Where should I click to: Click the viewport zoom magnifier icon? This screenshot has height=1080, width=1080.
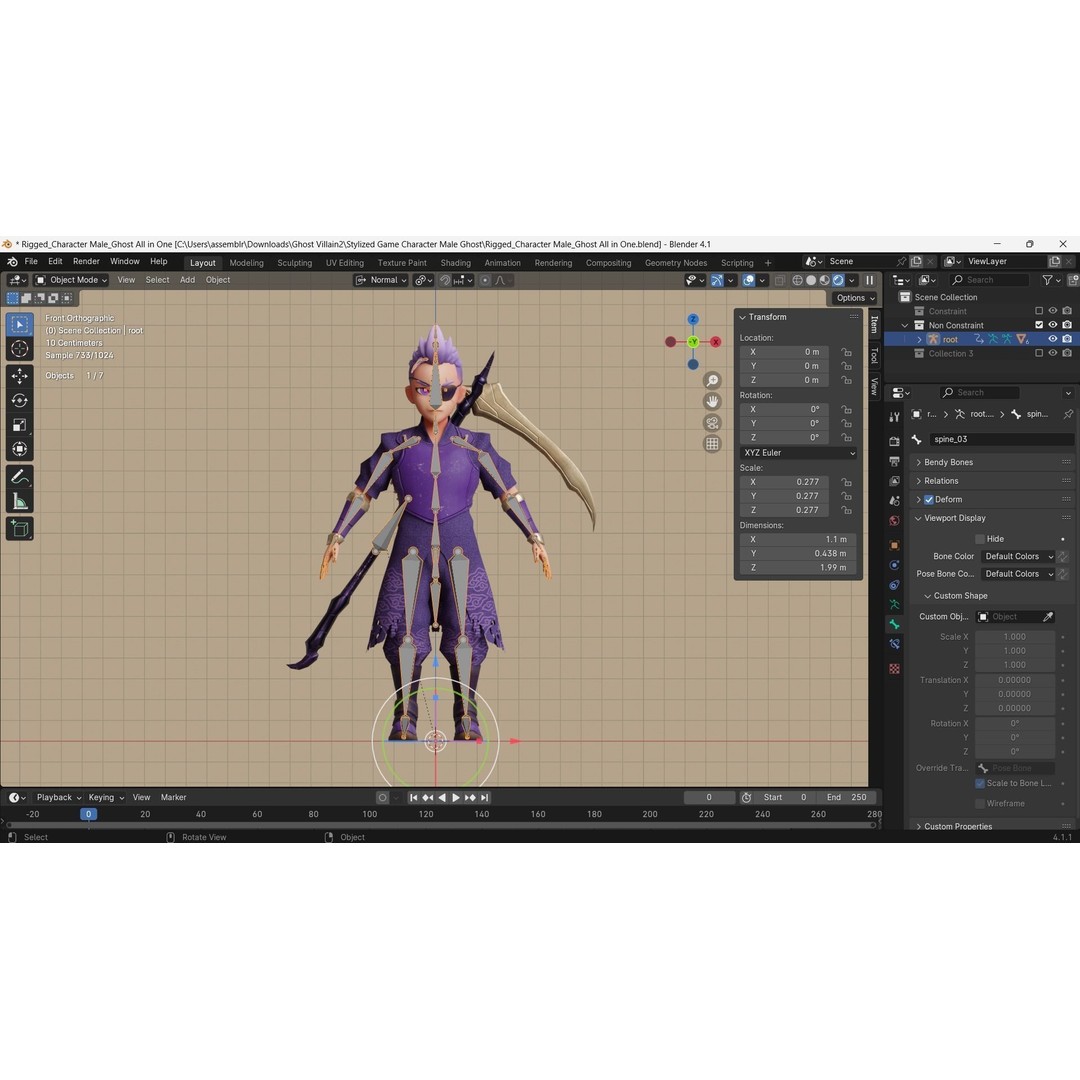[x=712, y=381]
